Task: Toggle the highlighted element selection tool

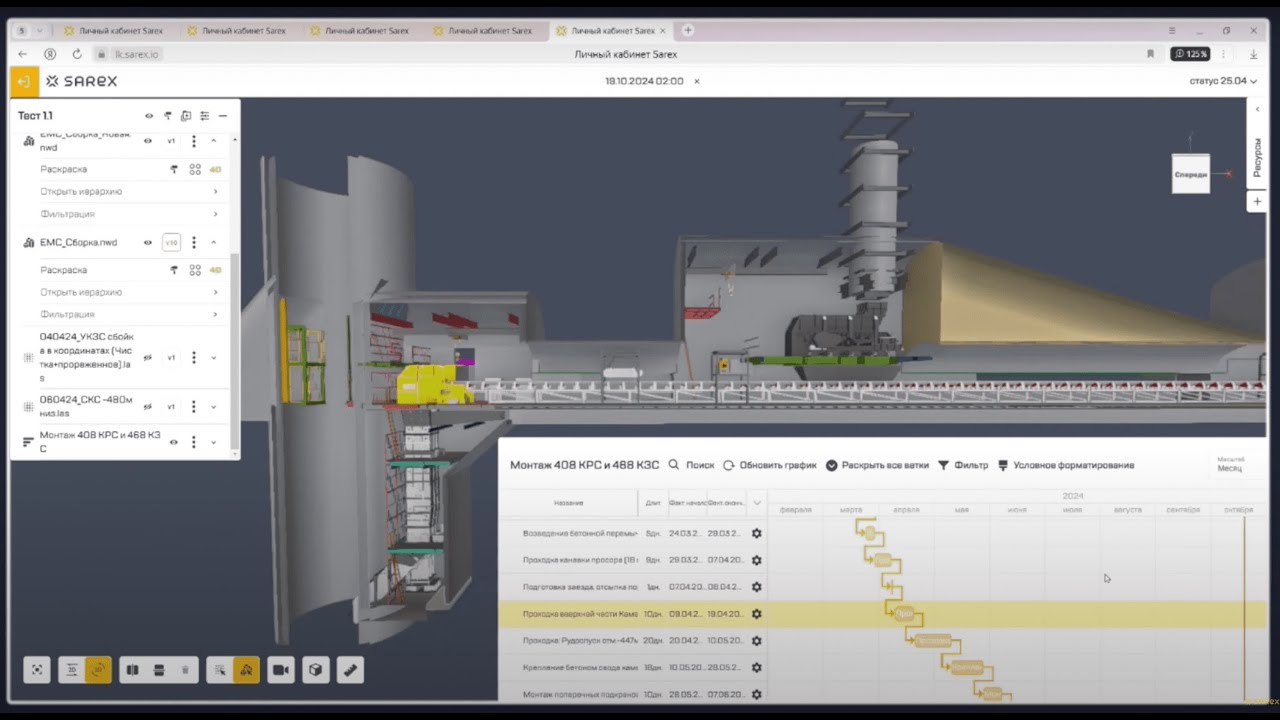Action: click(246, 670)
